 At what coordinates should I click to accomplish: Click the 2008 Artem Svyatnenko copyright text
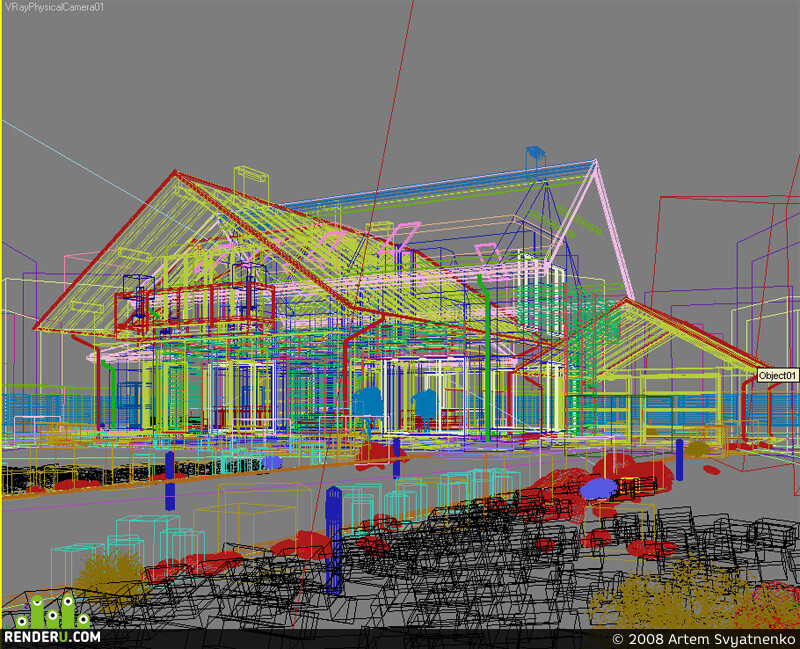click(704, 639)
